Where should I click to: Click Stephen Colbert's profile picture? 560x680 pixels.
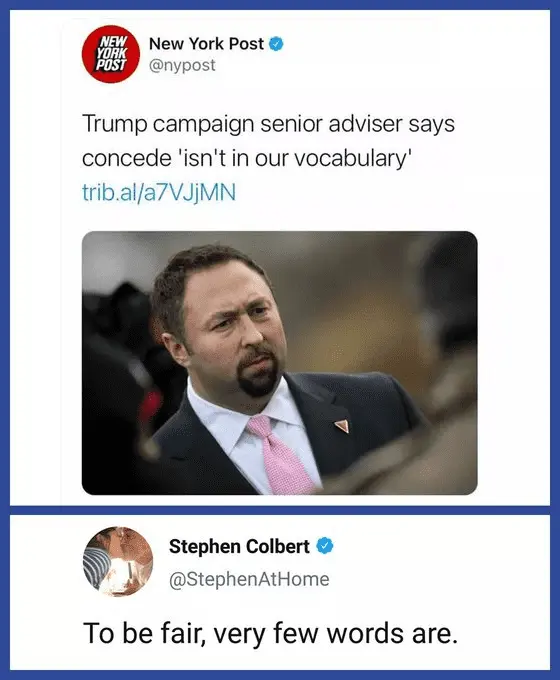[118, 562]
